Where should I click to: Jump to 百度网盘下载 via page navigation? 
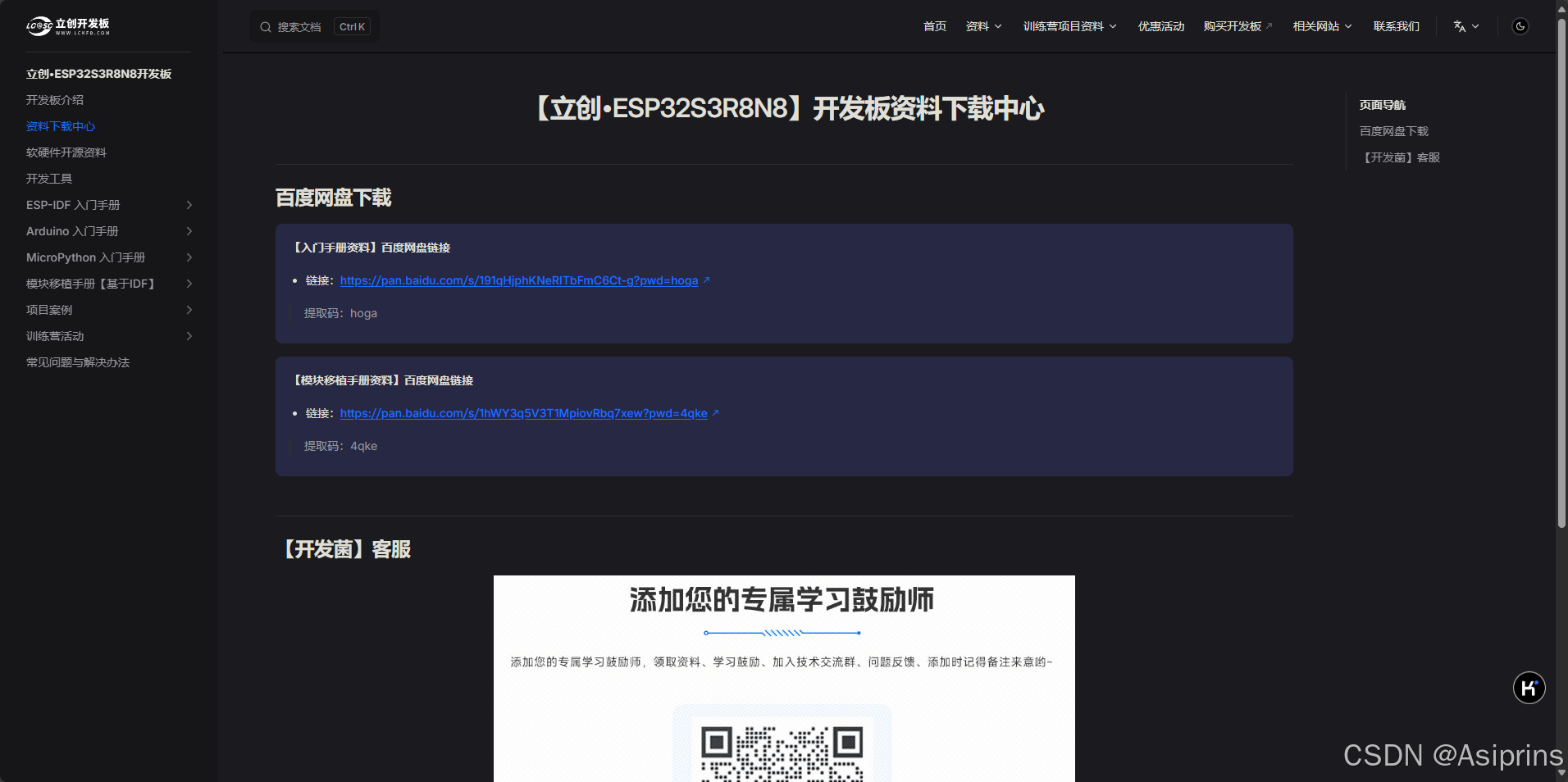click(1393, 131)
